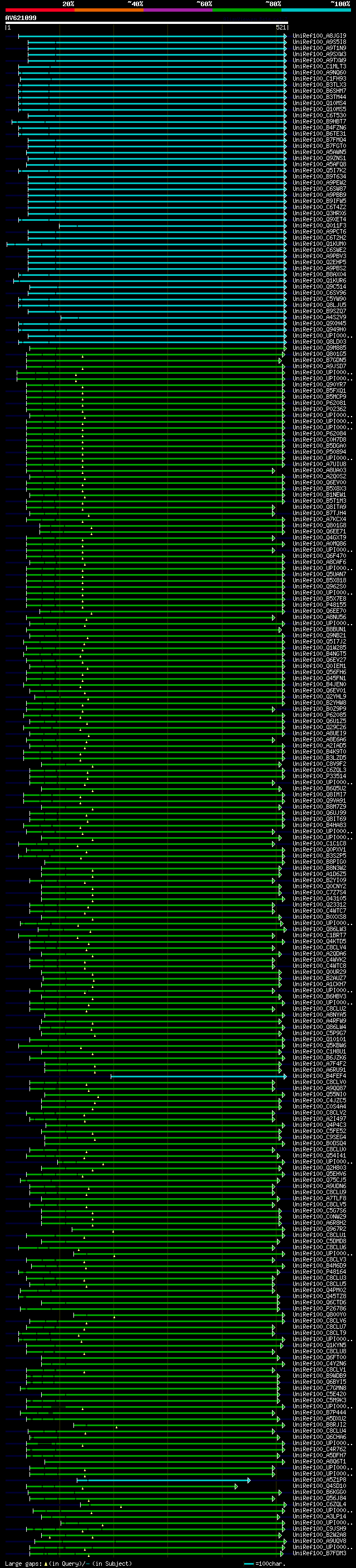The image size is (356, 1568).
Task: Click hit label UniRef100_Q8ITA9
Action: click(x=319, y=506)
